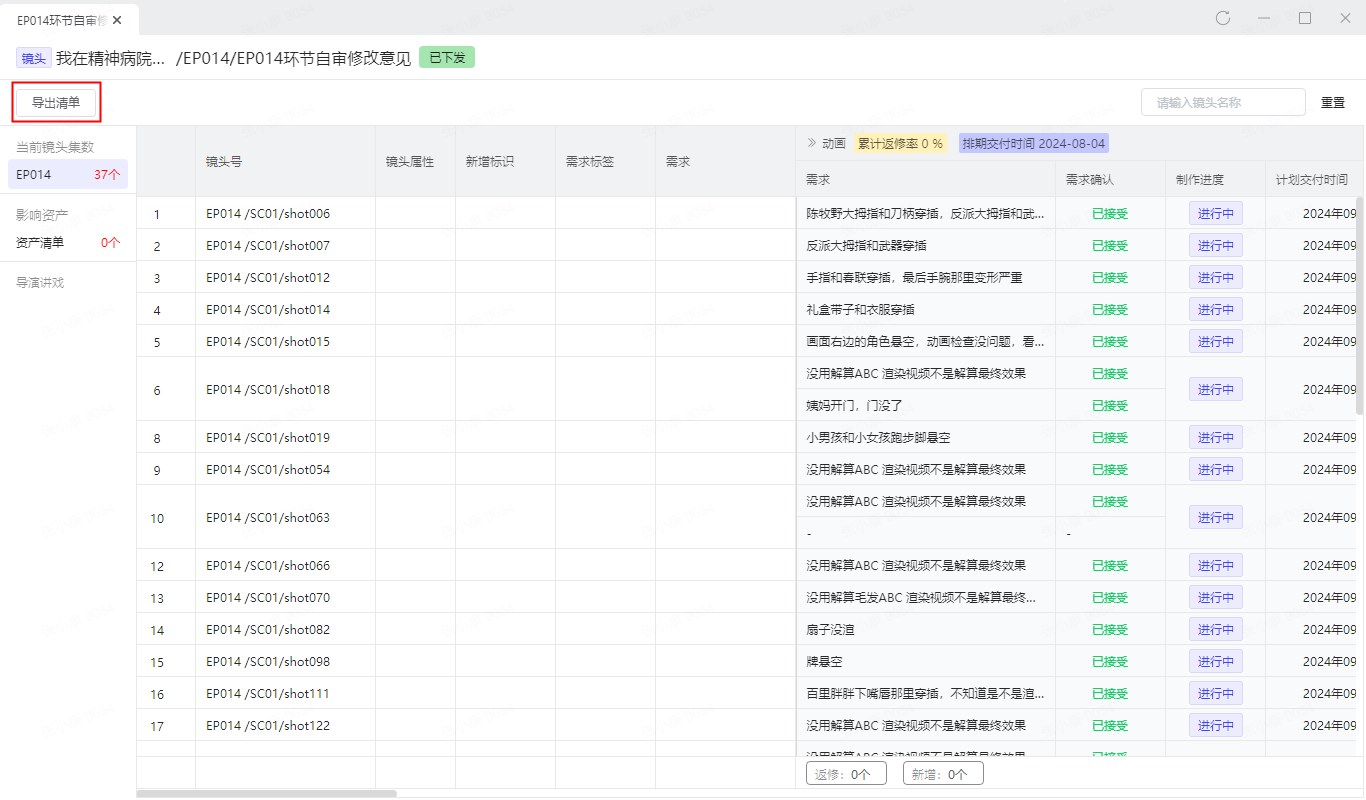Click the horizontal scrollbar at the bottom
The width and height of the screenshot is (1366, 800).
tap(267, 794)
